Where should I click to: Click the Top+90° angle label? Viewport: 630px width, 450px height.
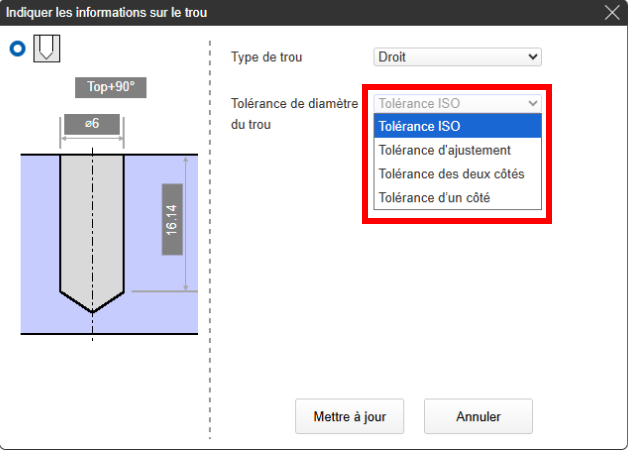pos(110,87)
